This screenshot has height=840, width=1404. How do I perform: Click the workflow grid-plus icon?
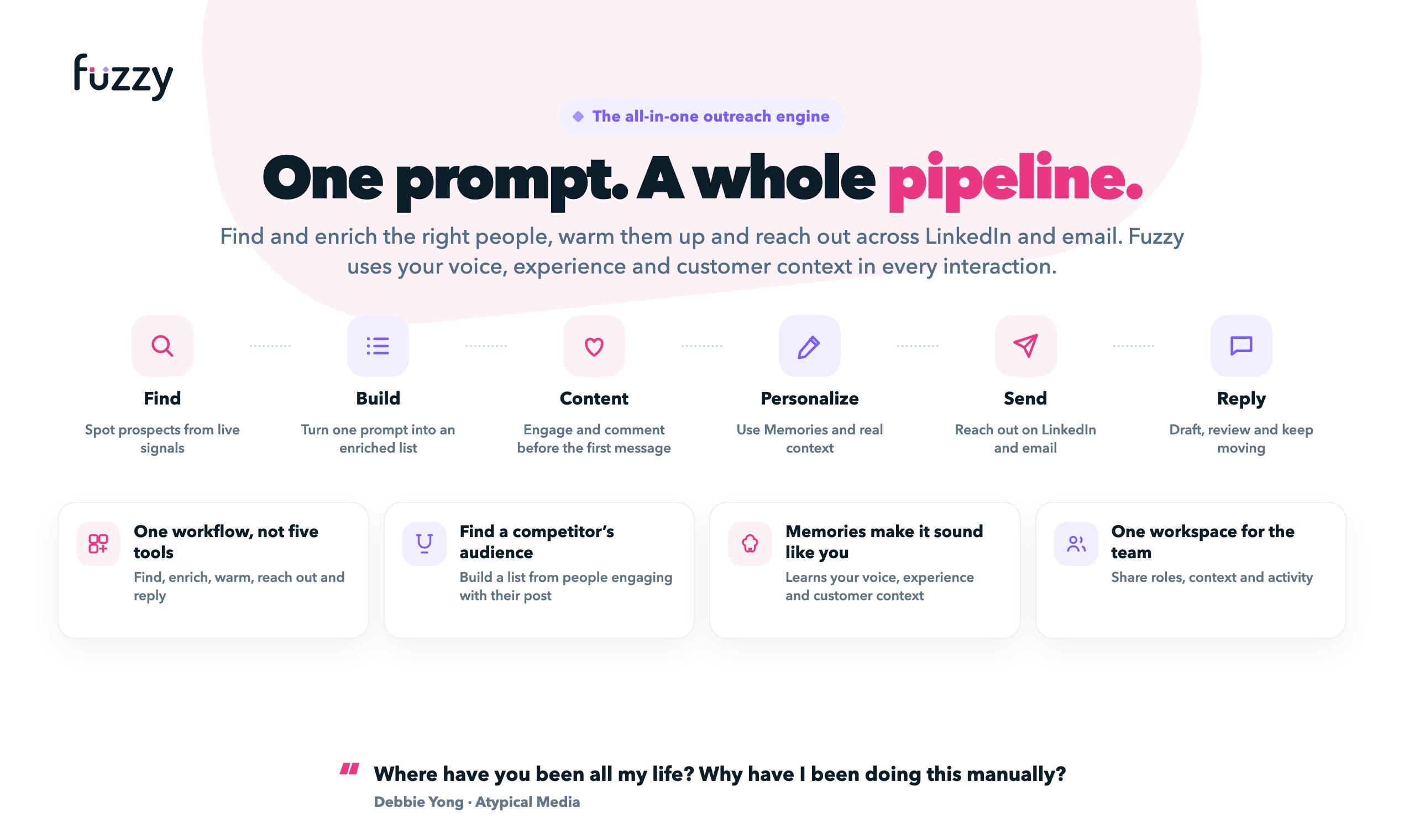click(98, 543)
